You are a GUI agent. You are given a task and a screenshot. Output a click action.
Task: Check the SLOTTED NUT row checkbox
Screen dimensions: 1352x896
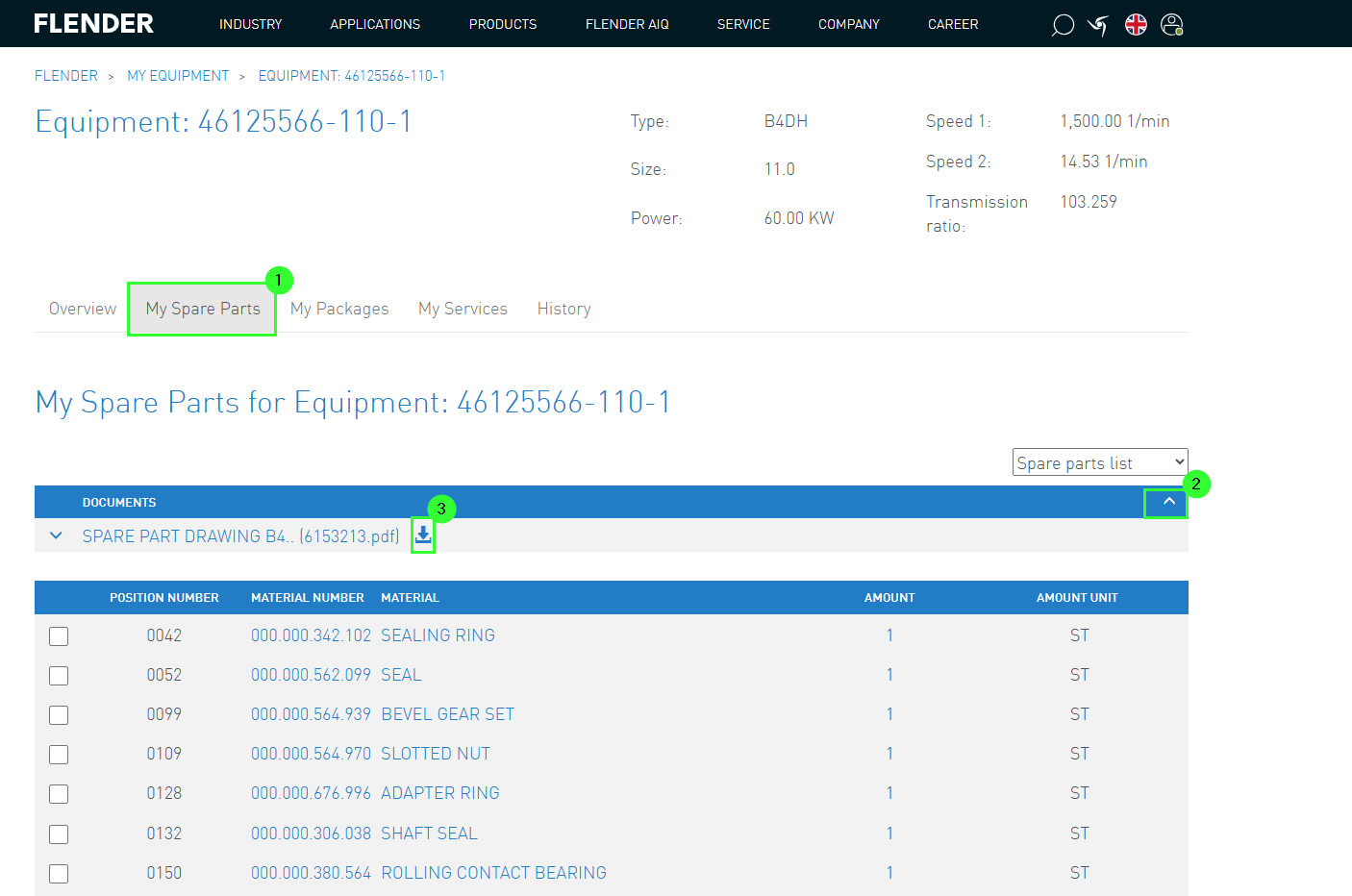(59, 755)
